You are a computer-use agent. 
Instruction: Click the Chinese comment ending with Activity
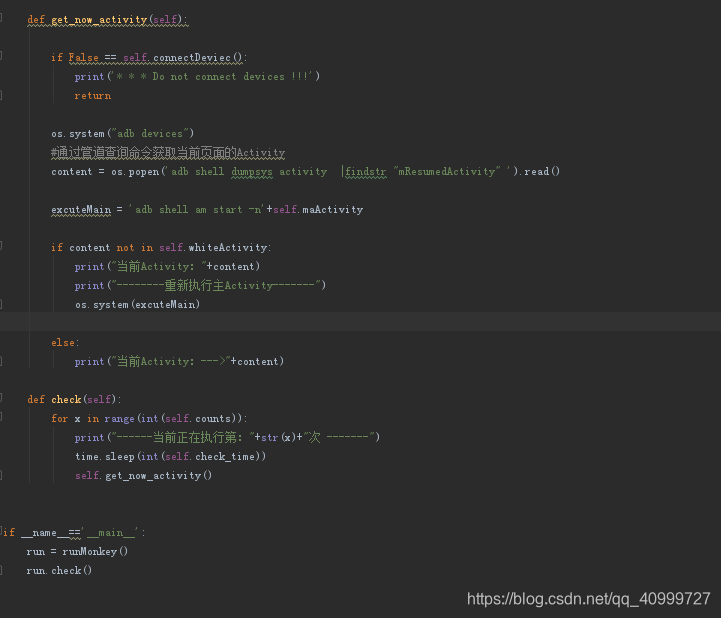pos(168,152)
